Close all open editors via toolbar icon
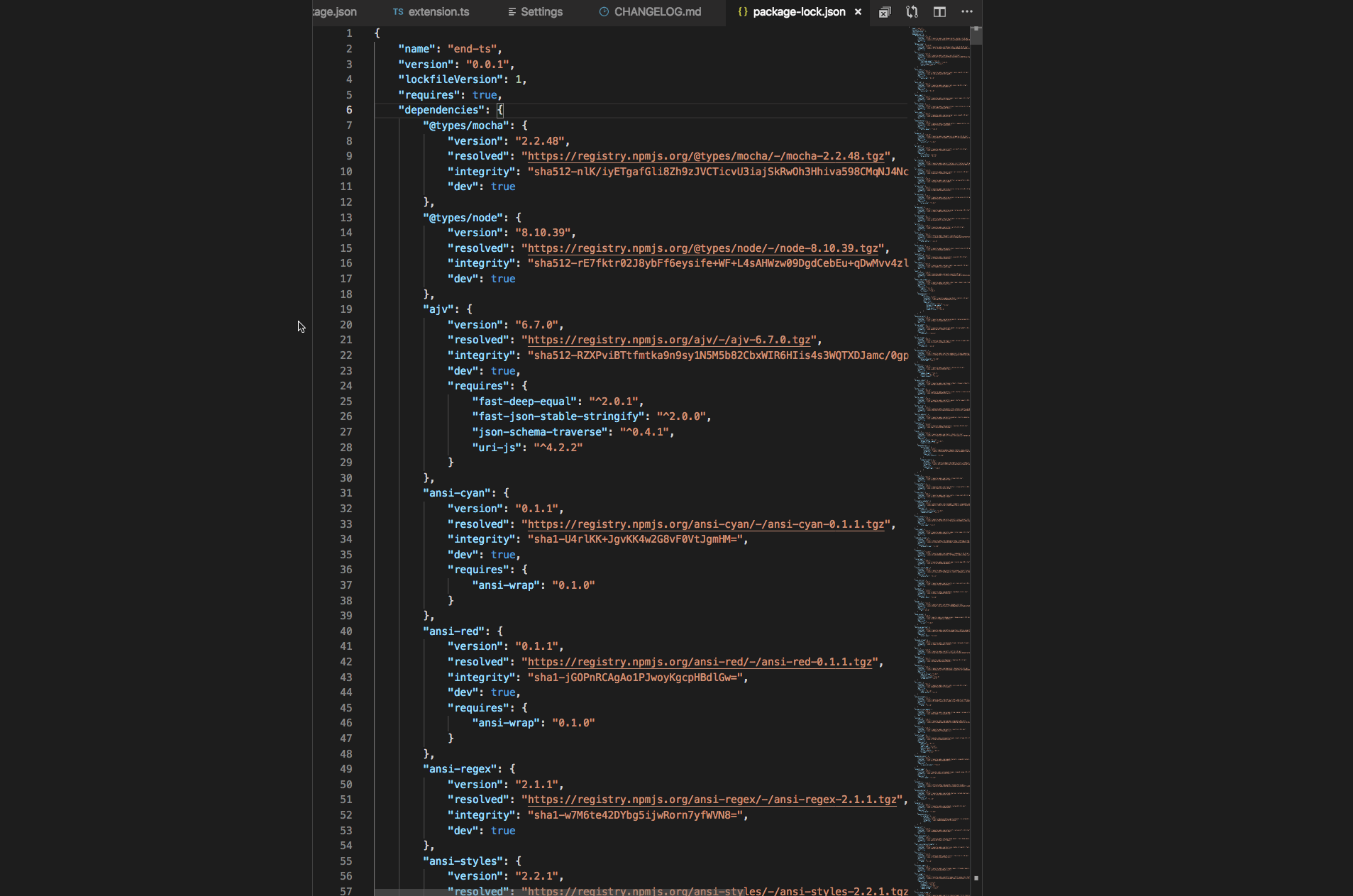 click(885, 12)
